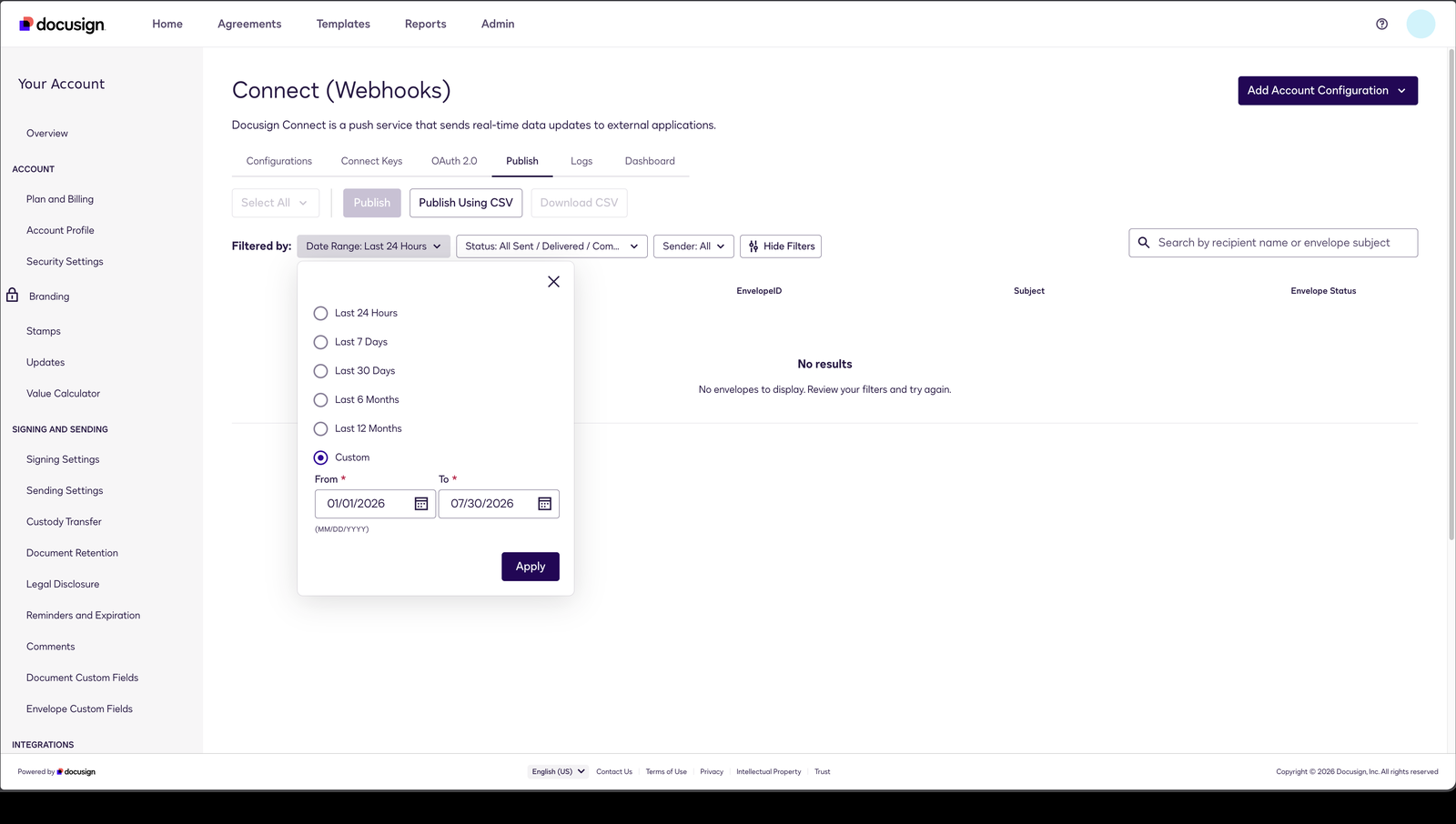This screenshot has width=1456, height=824.
Task: Select the Last 6 Months radio option
Action: tap(320, 400)
